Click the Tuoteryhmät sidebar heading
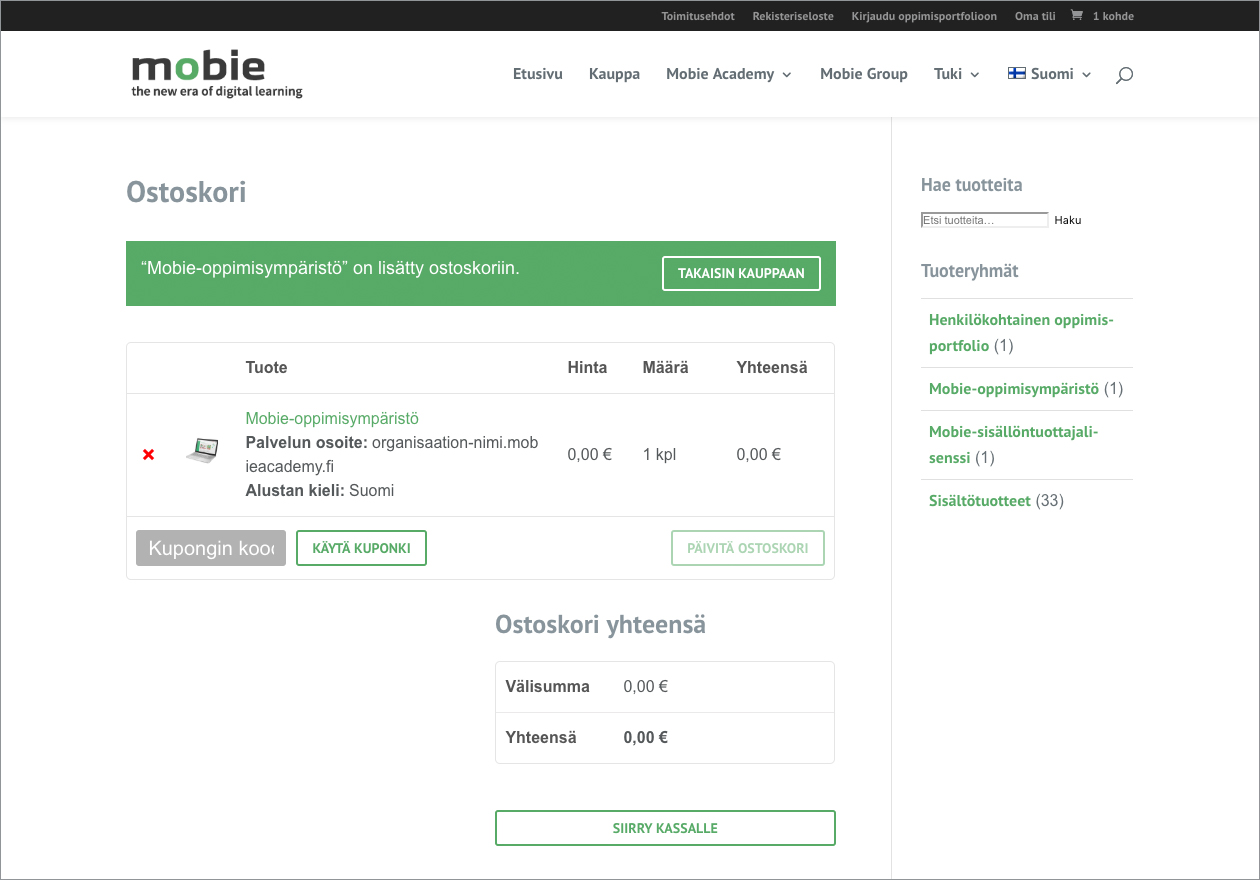 point(969,271)
